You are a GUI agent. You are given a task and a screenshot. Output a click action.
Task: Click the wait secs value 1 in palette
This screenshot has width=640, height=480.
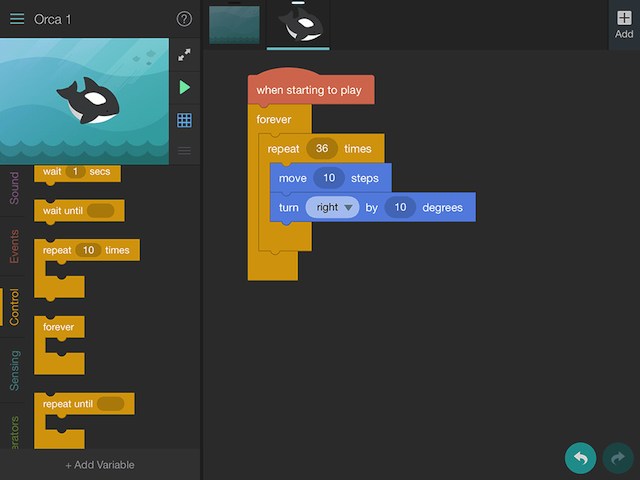[x=75, y=171]
